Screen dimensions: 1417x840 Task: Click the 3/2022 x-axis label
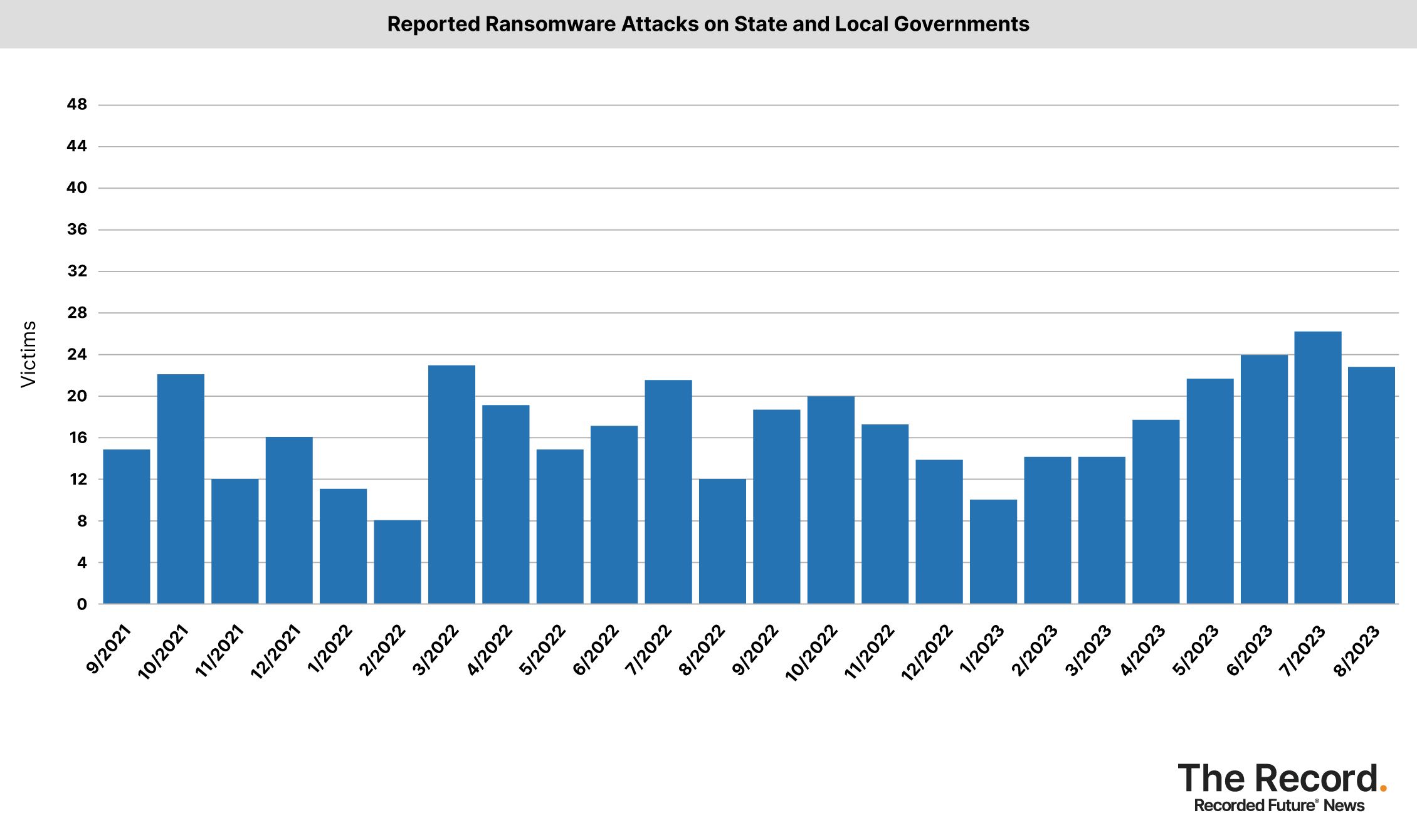click(435, 649)
